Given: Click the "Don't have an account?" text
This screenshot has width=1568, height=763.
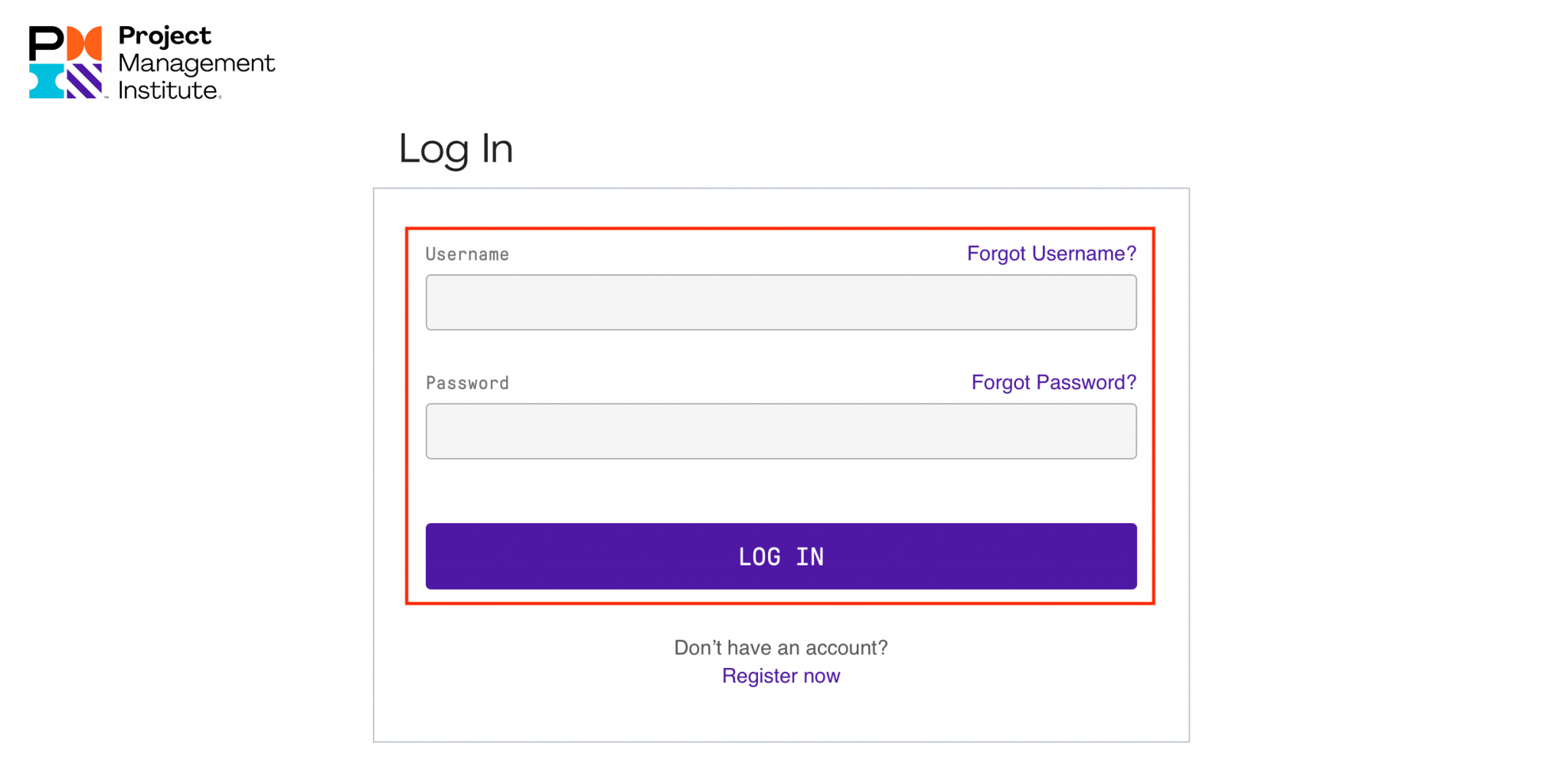Looking at the screenshot, I should point(781,648).
